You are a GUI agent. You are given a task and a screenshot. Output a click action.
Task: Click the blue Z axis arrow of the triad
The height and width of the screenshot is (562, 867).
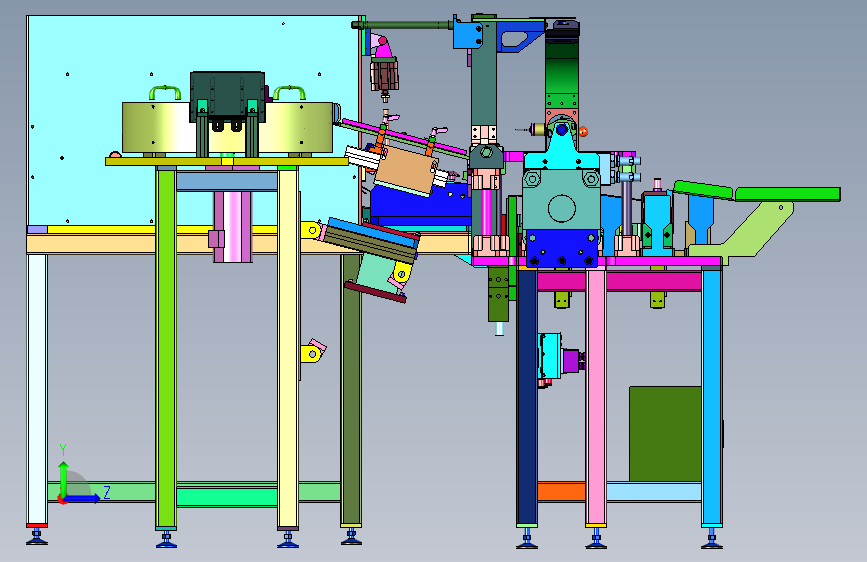83,498
